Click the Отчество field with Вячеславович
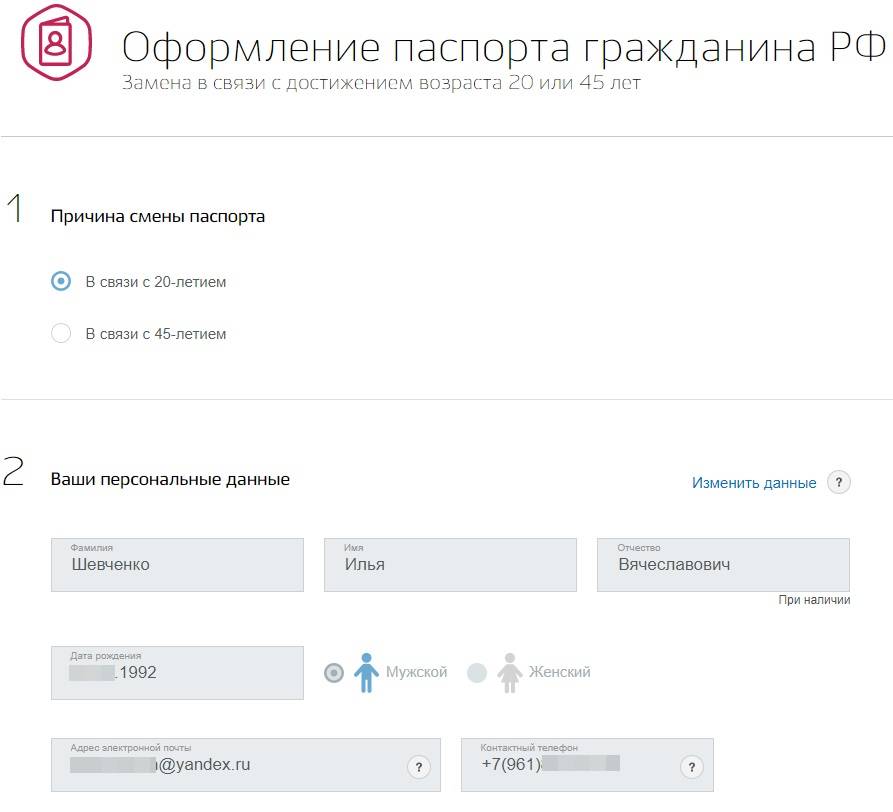Viewport: 893px width, 812px height. pyautogui.click(x=723, y=565)
